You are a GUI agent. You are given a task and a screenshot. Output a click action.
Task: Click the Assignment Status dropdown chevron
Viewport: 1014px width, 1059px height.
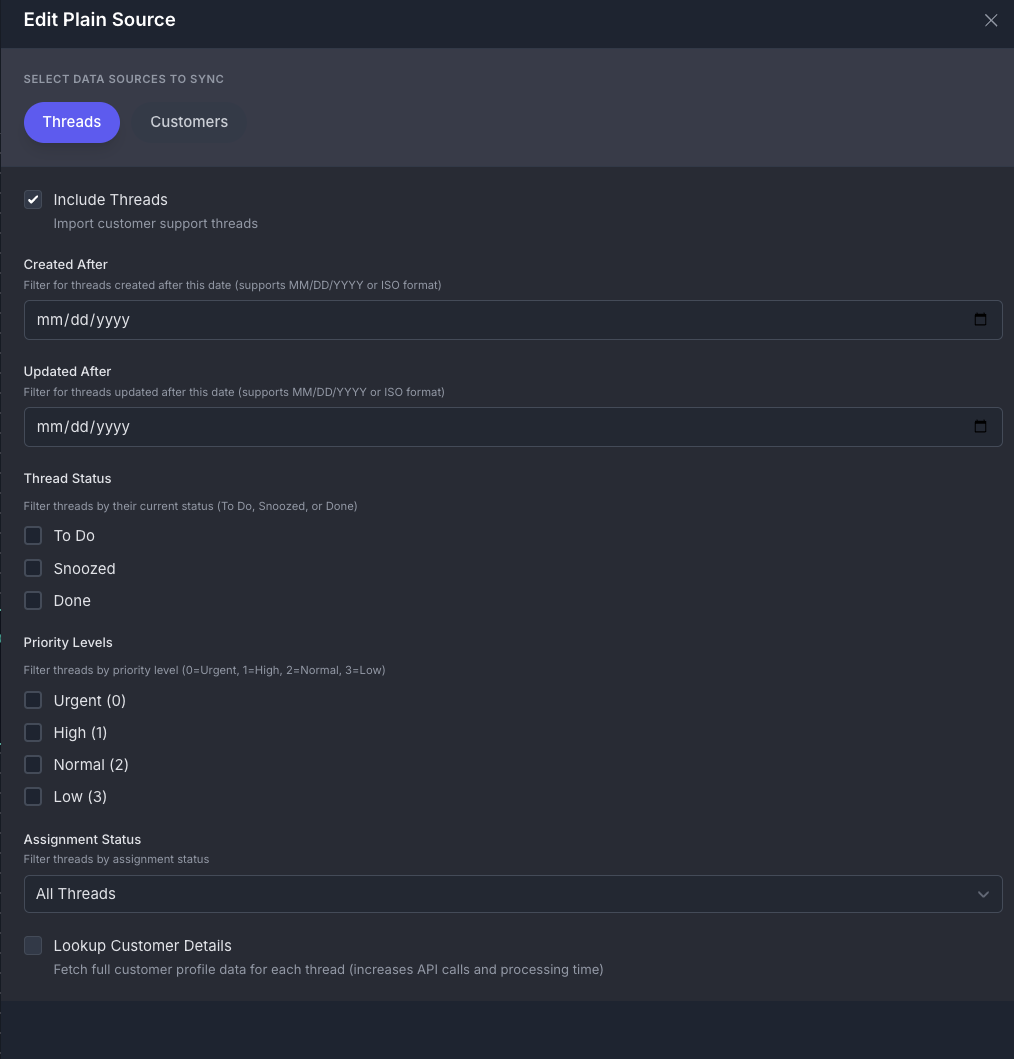(x=983, y=894)
